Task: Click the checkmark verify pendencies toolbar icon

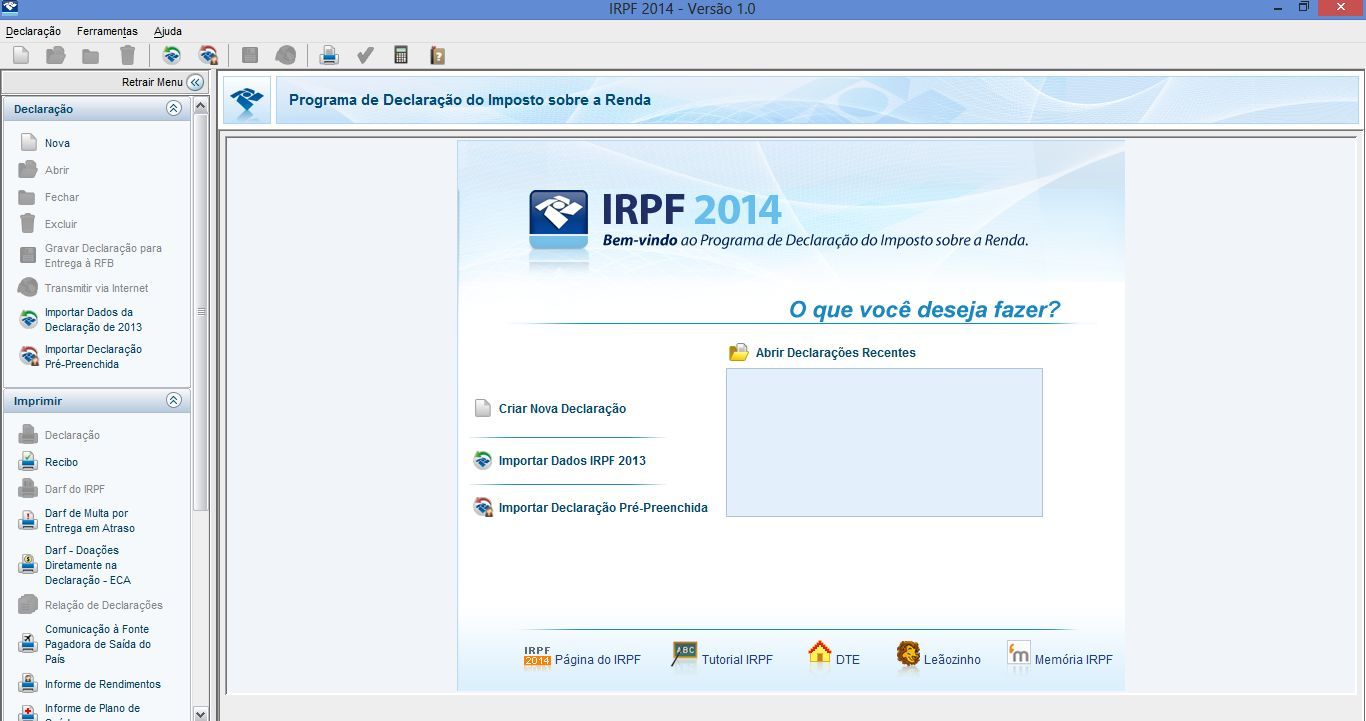Action: 365,55
